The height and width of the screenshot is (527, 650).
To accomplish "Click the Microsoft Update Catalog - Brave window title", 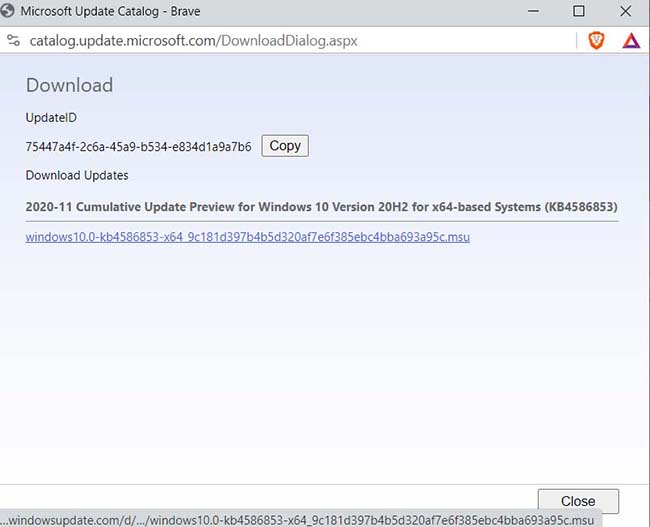I will [110, 11].
